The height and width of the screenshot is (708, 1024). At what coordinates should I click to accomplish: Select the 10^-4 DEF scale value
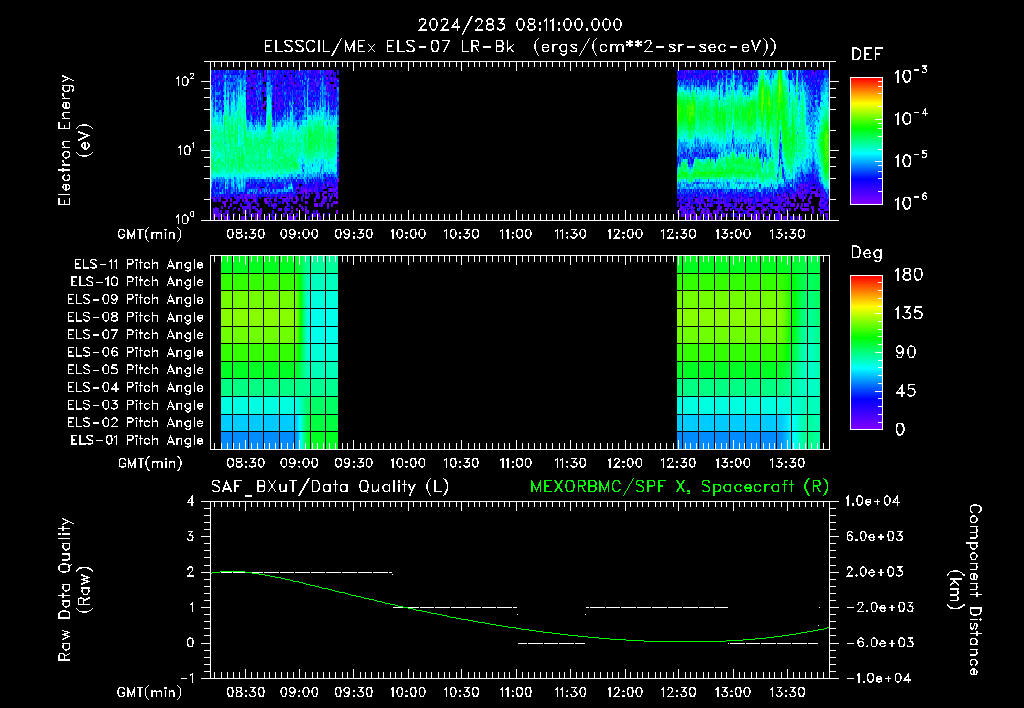click(911, 118)
